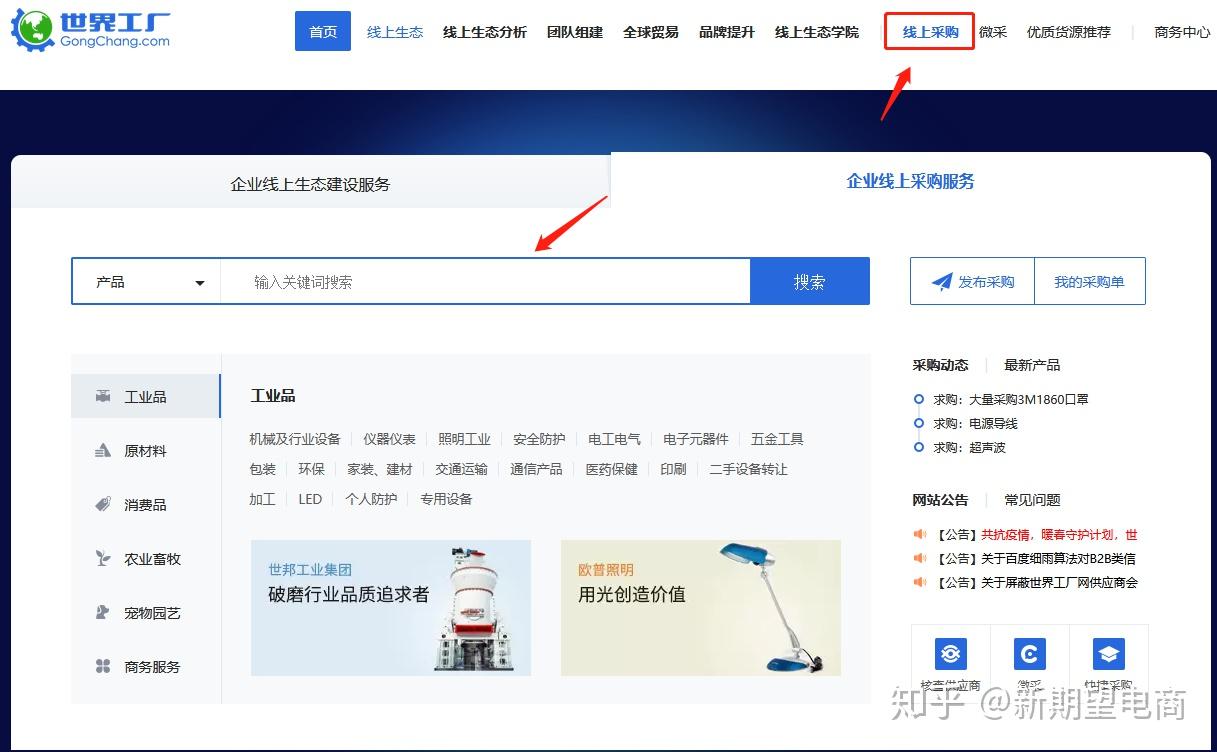Select the 原材料 category icon
Image resolution: width=1217 pixels, height=752 pixels.
103,451
